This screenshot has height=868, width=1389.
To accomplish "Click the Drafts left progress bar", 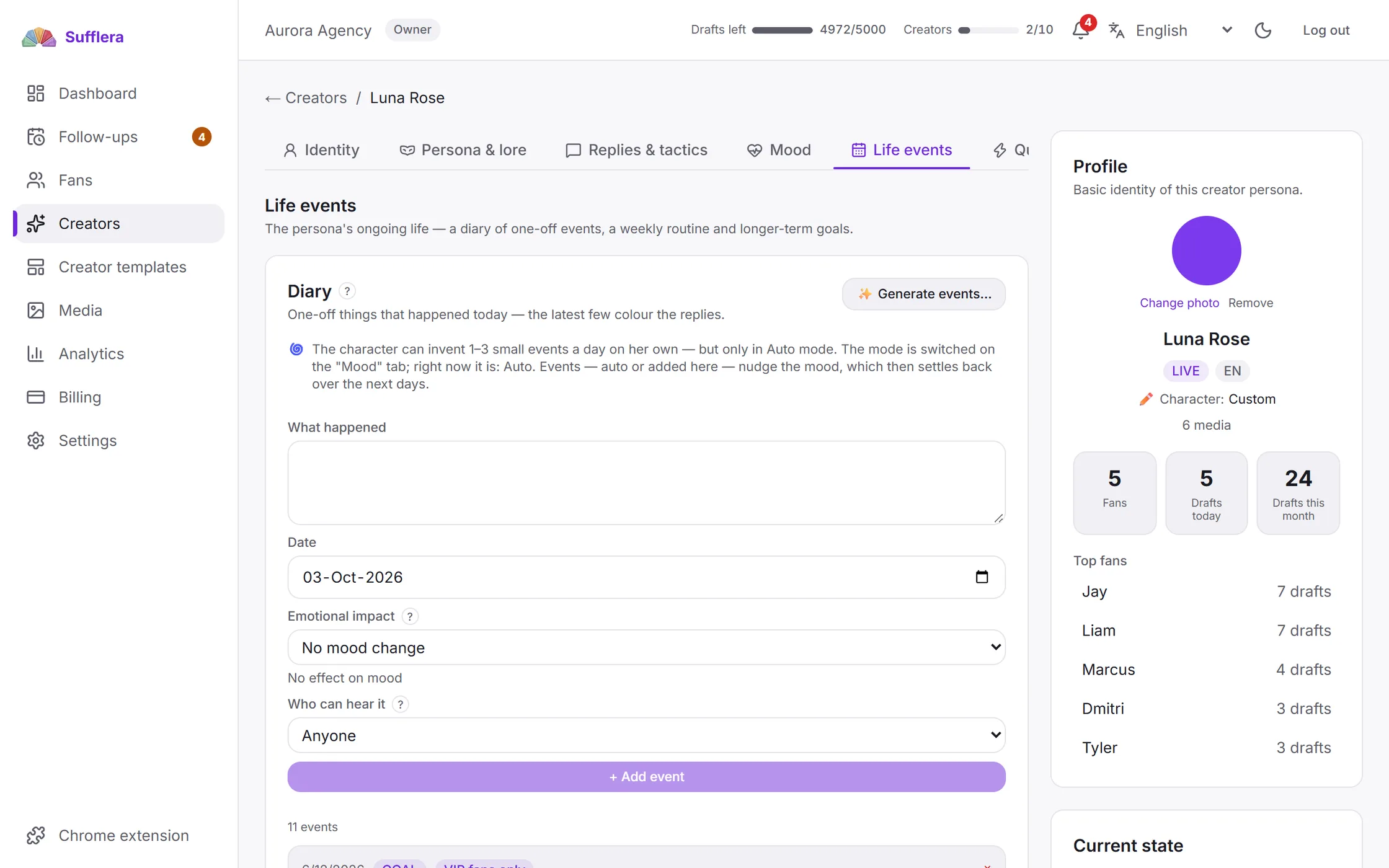I will (x=782, y=30).
